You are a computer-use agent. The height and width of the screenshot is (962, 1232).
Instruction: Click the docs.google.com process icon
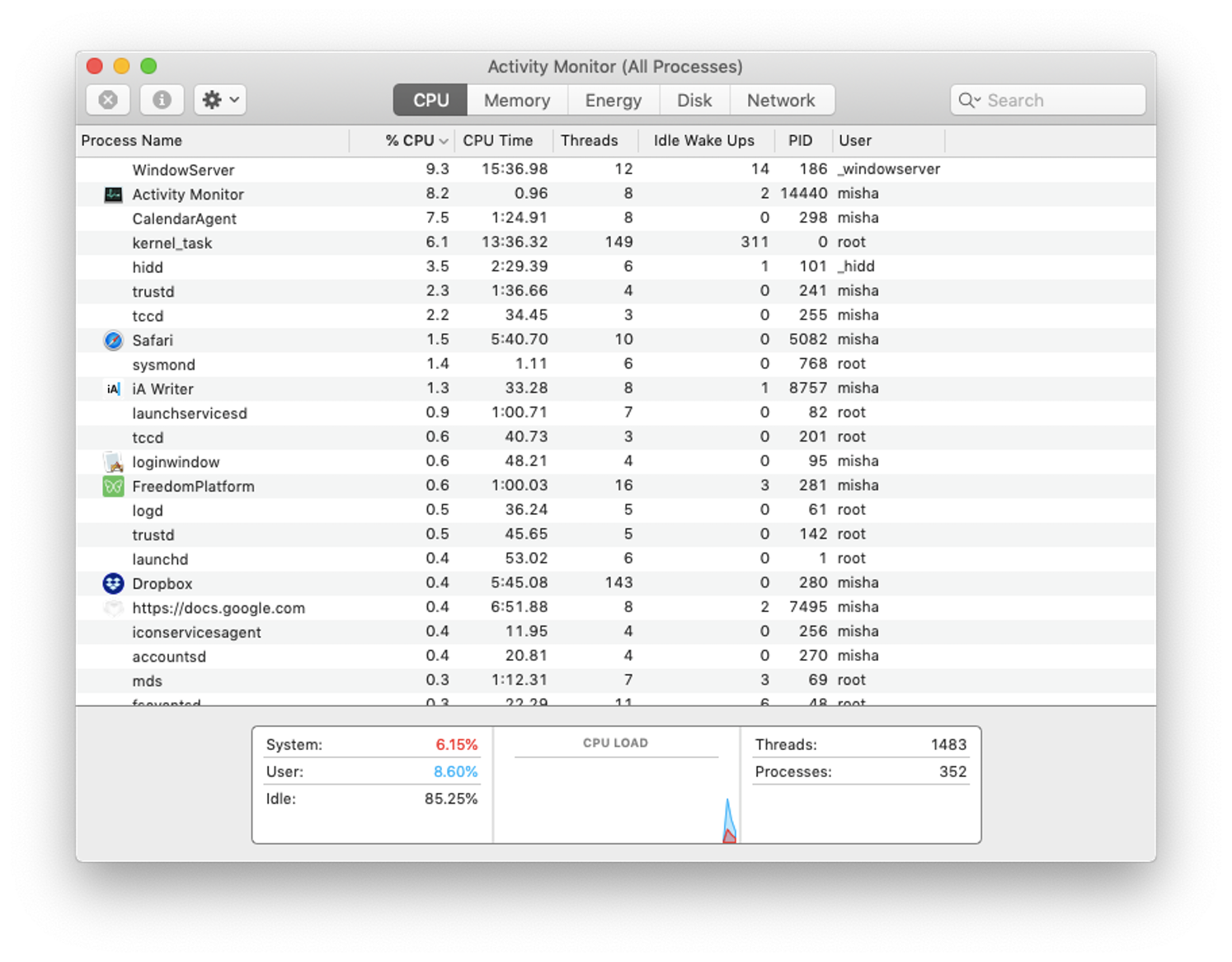113,608
